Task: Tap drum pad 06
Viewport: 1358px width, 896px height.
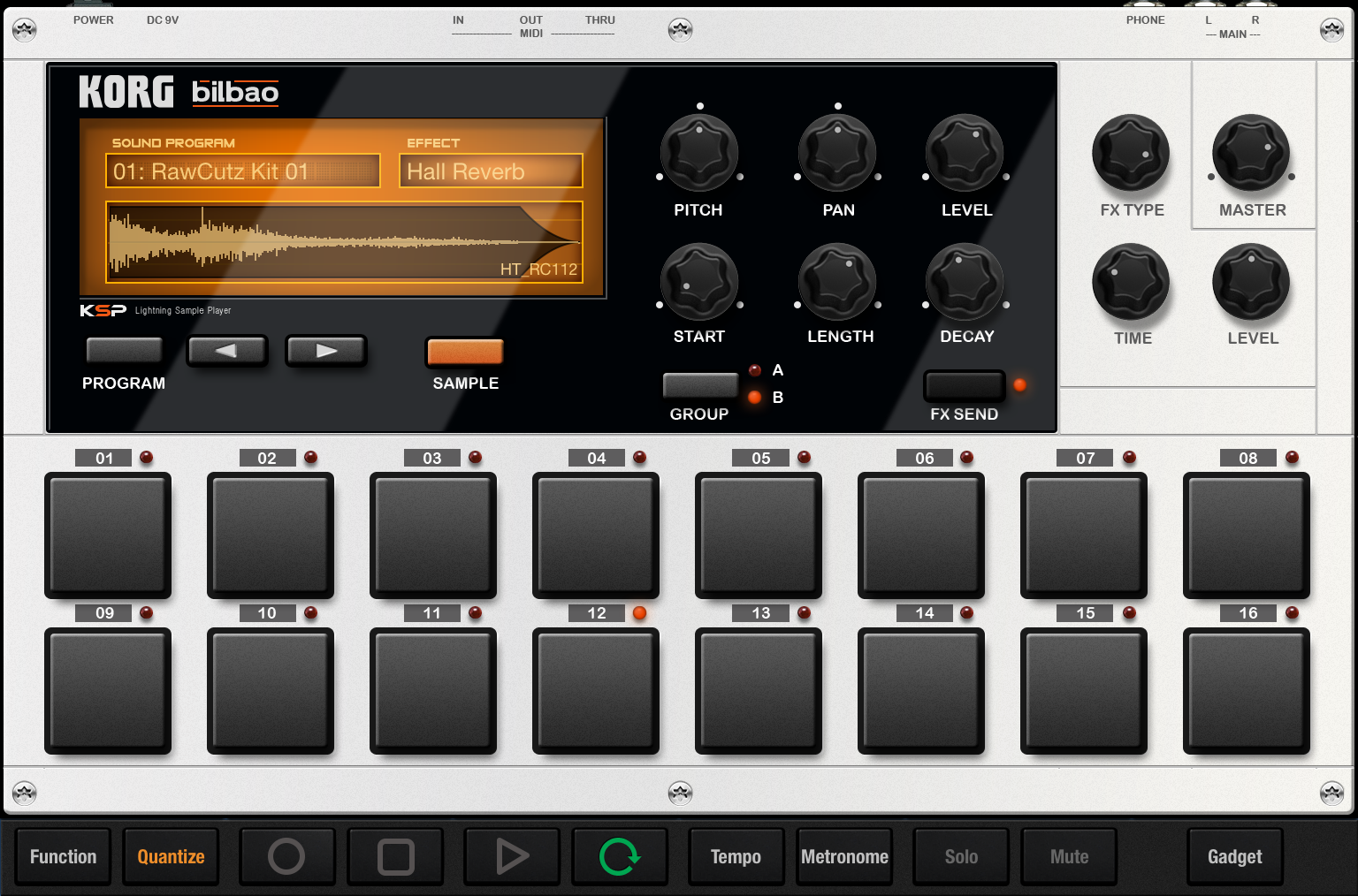Action: 921,535
